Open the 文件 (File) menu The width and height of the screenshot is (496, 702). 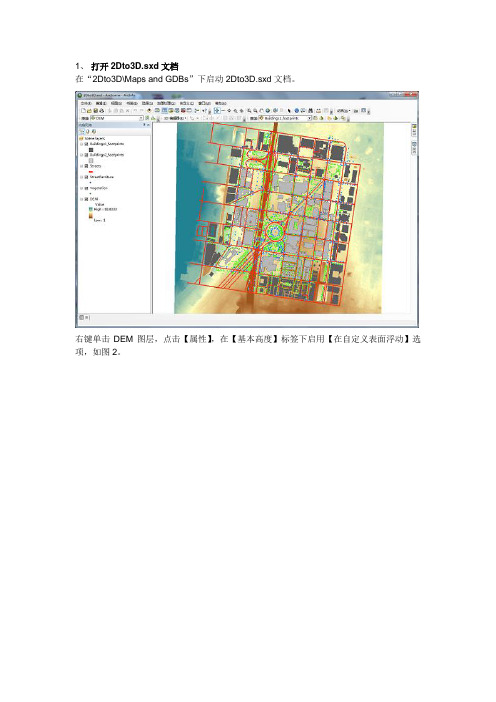coord(86,103)
